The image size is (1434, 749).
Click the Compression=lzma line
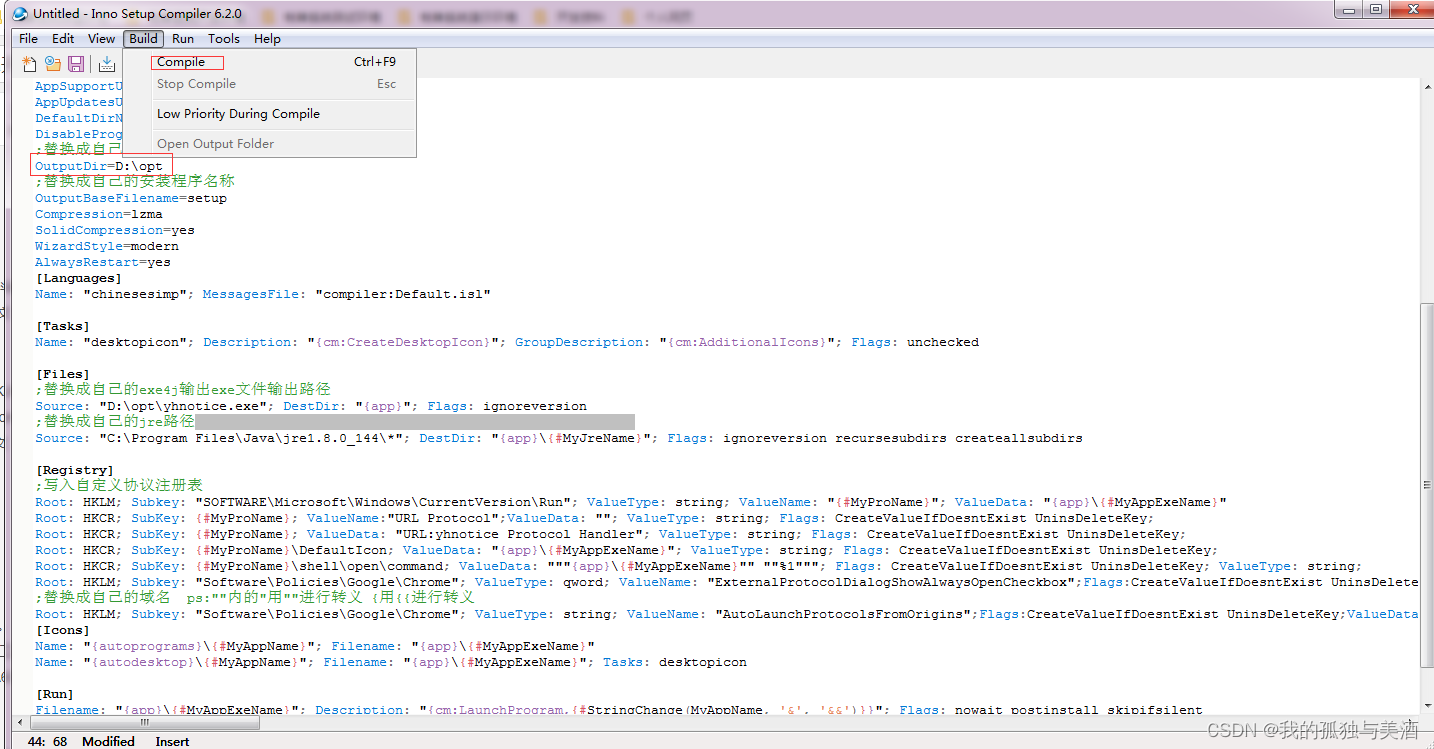point(99,214)
